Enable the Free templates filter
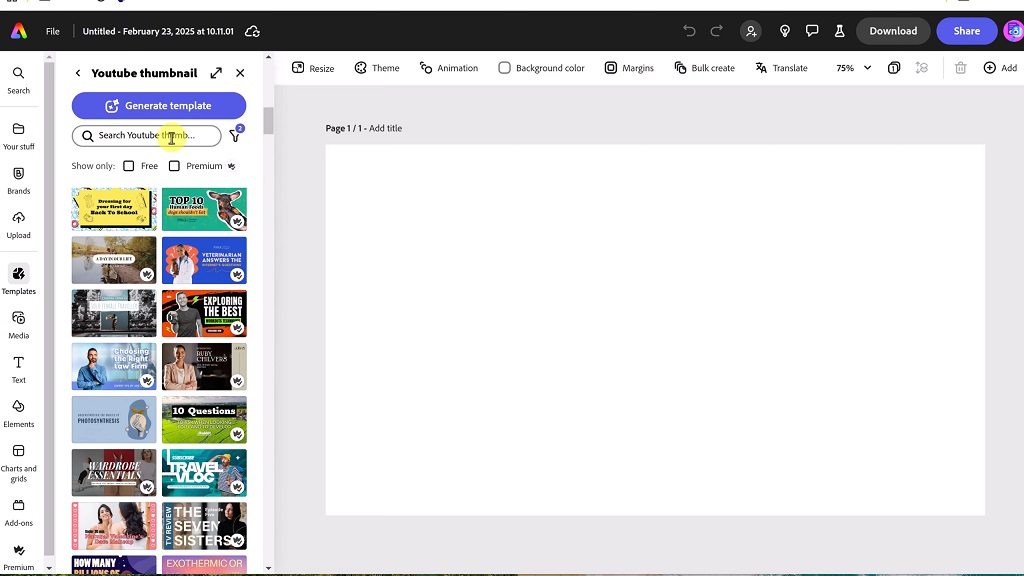Image resolution: width=1024 pixels, height=576 pixels. [x=128, y=165]
